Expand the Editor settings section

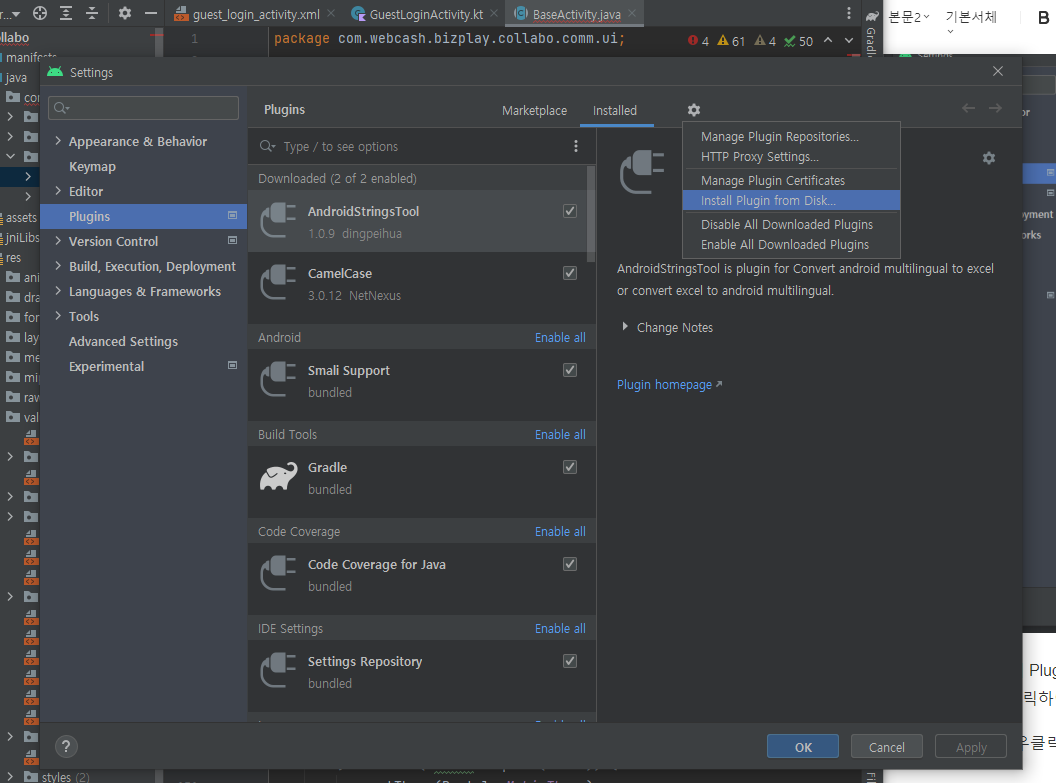click(x=58, y=191)
